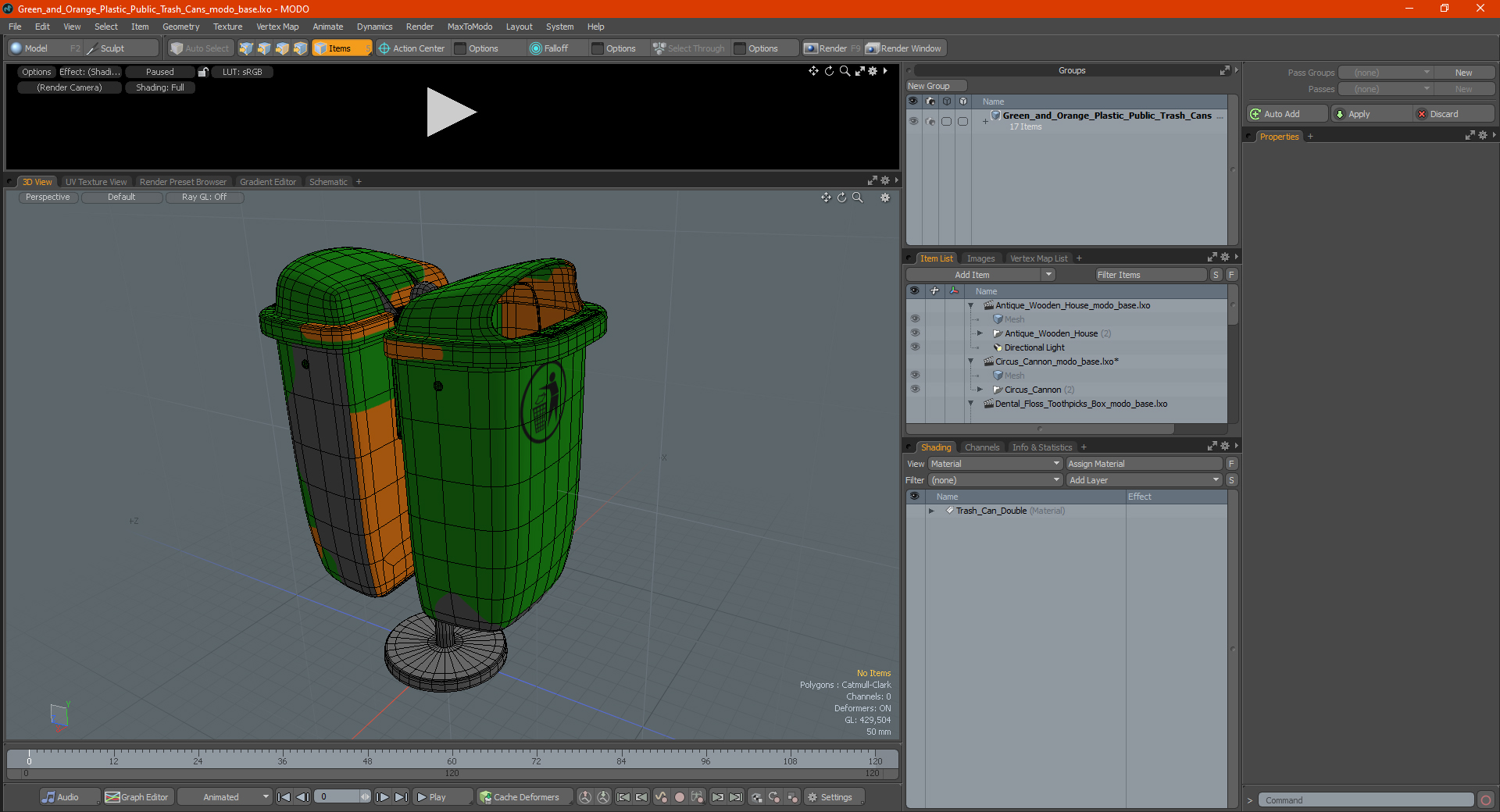
Task: Open Action Center tool
Action: (x=412, y=48)
